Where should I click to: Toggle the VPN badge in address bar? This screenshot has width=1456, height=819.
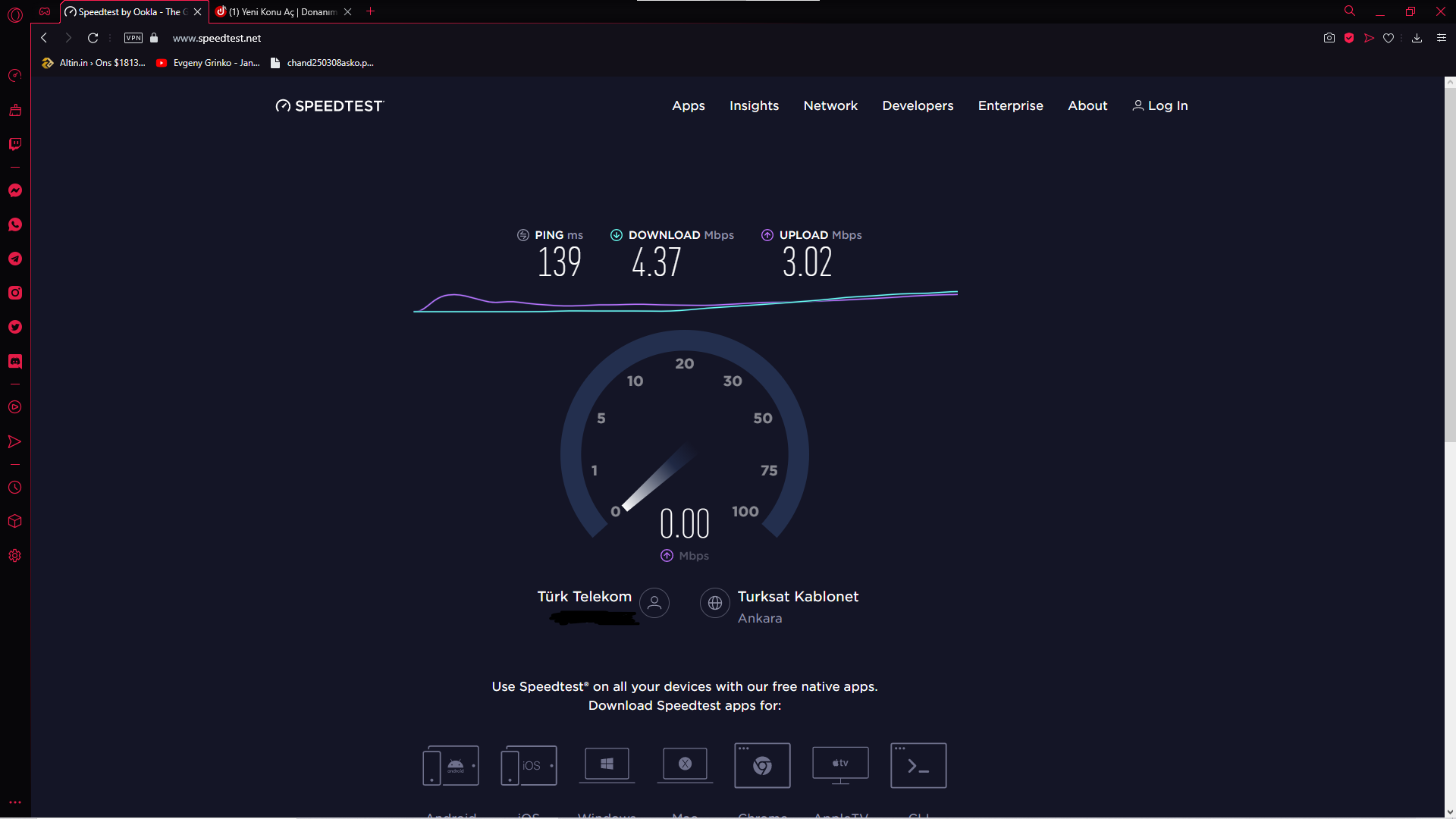click(x=133, y=38)
